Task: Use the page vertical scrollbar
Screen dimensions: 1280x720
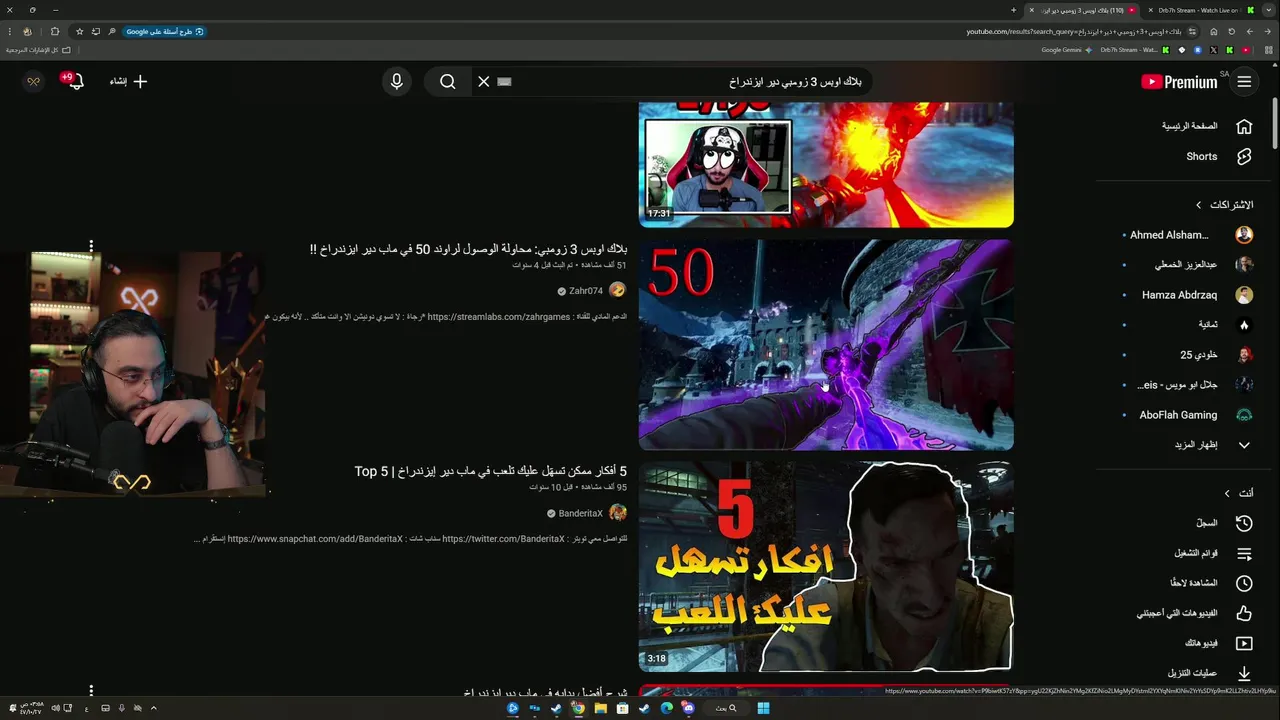Action: 1274,125
